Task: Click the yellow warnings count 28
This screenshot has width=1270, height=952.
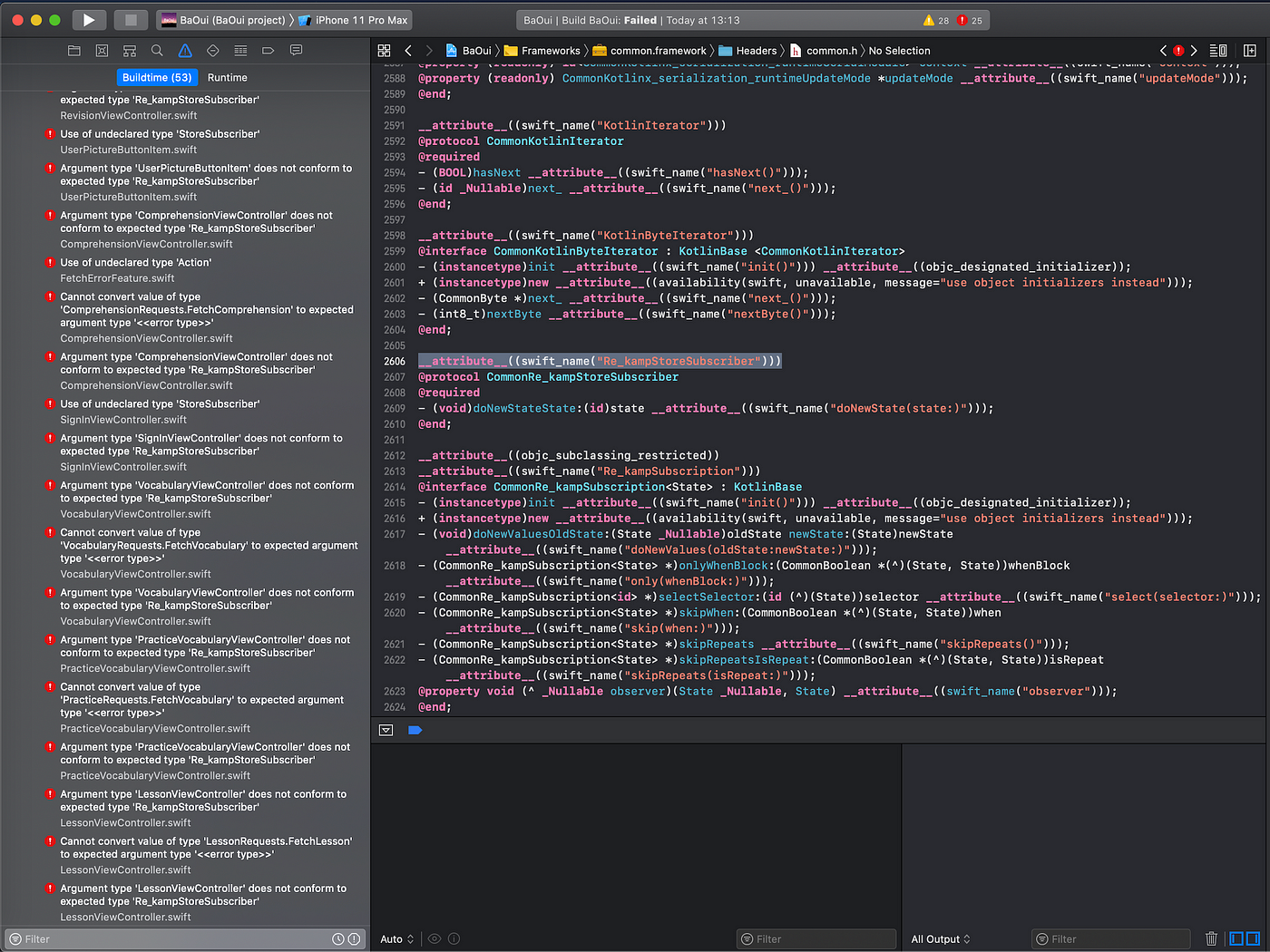Action: pos(936,20)
